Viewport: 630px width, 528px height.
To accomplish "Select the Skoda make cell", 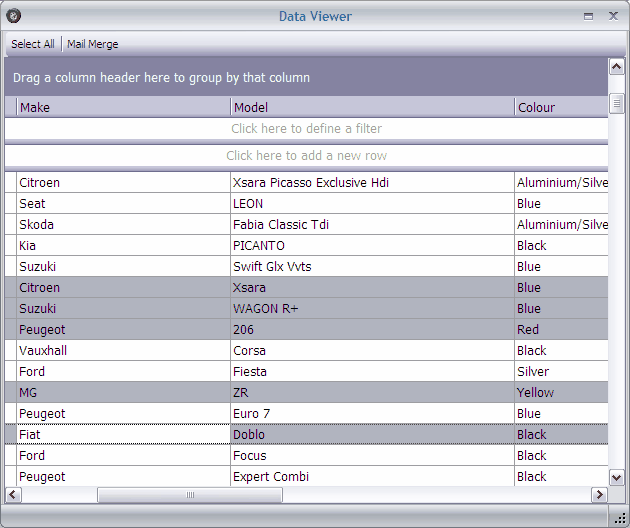I will 123,224.
